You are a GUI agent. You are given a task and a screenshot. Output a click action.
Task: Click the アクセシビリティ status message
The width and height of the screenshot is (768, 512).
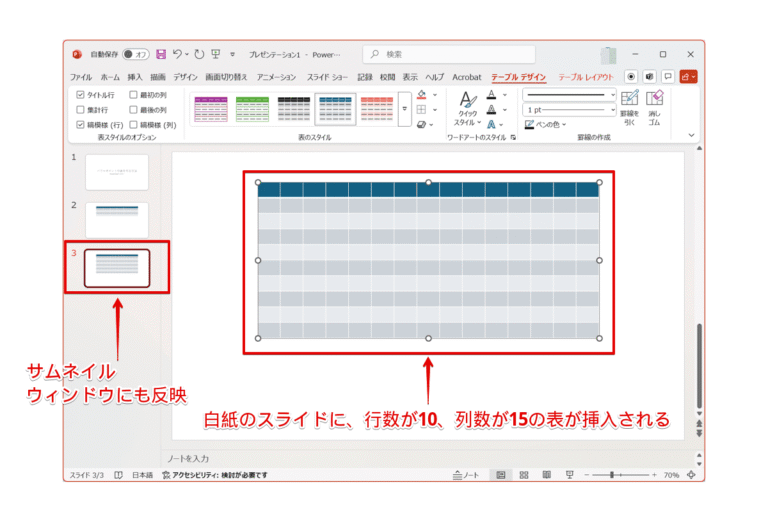pyautogui.click(x=215, y=475)
